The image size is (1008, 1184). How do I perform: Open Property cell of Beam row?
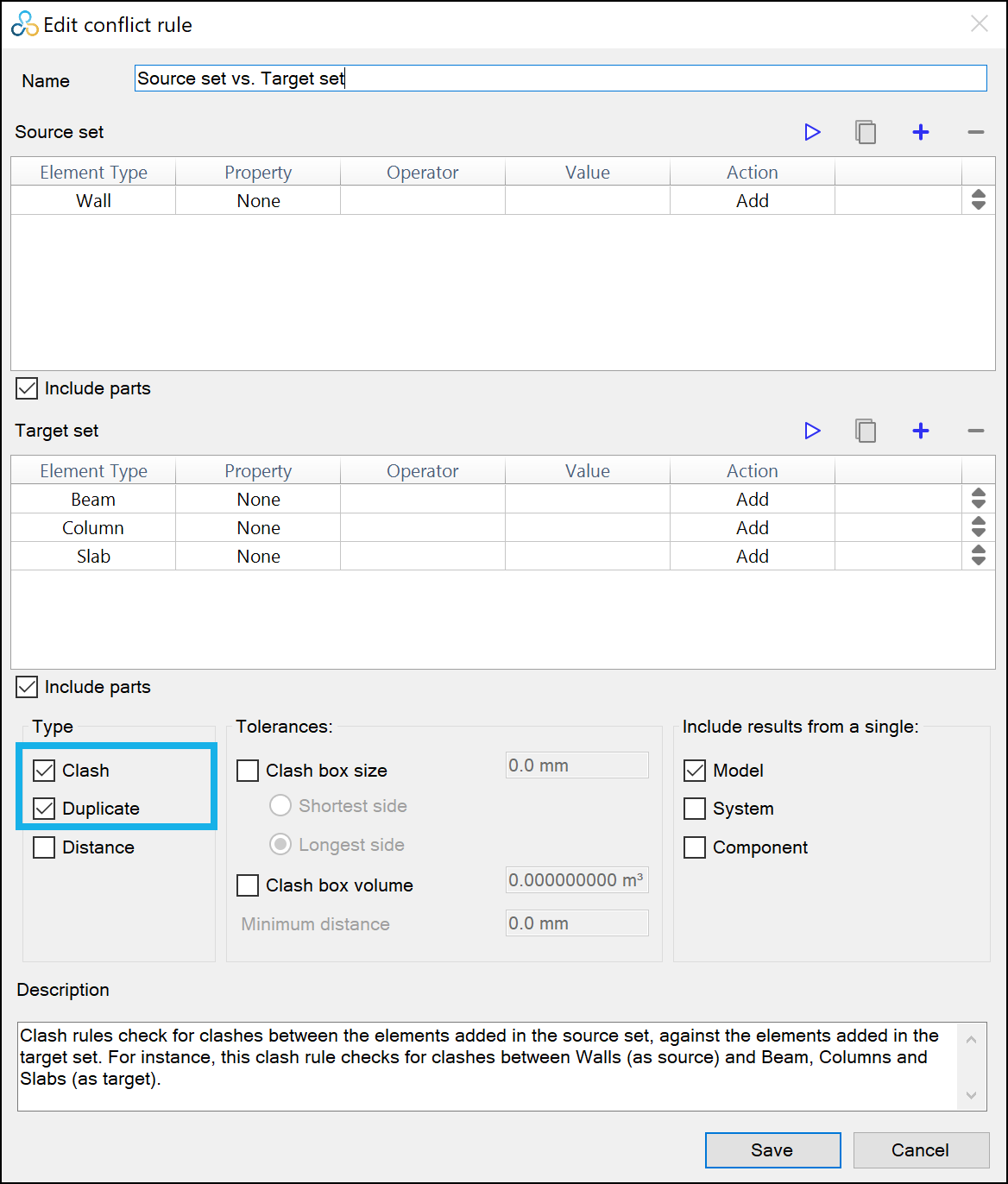click(x=258, y=499)
